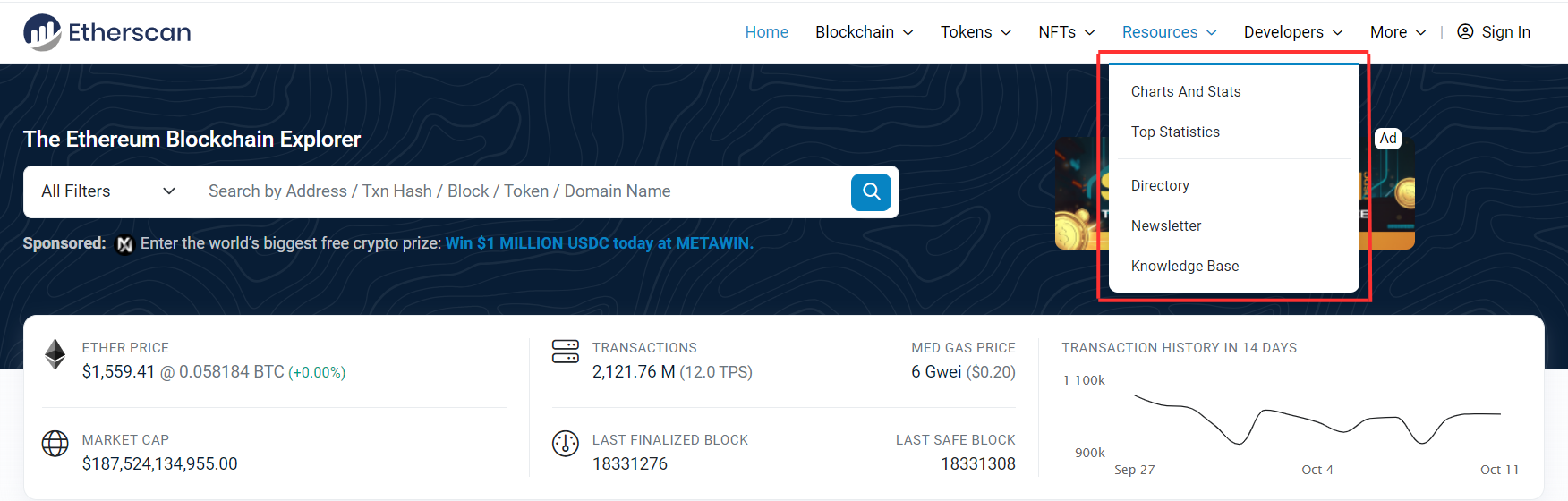This screenshot has width=1568, height=501.
Task: Click the market cap $187,524,134,955.00 value
Action: (159, 464)
